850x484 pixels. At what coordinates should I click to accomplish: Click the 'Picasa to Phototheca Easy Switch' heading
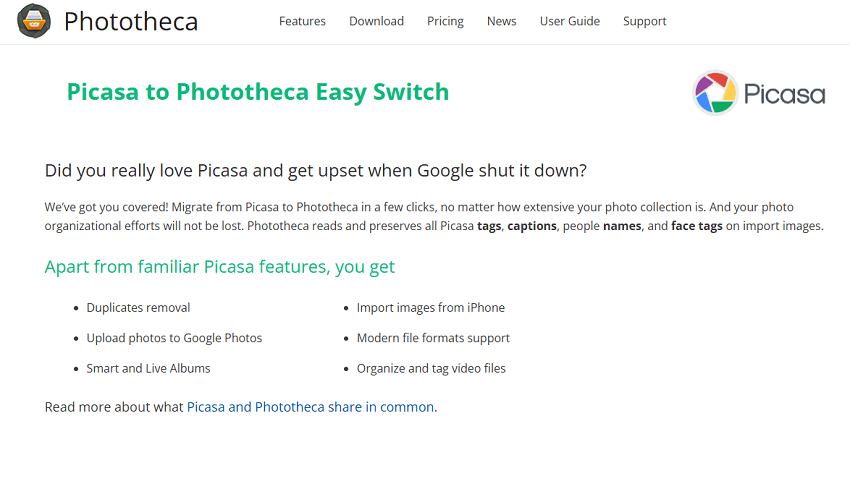[257, 92]
